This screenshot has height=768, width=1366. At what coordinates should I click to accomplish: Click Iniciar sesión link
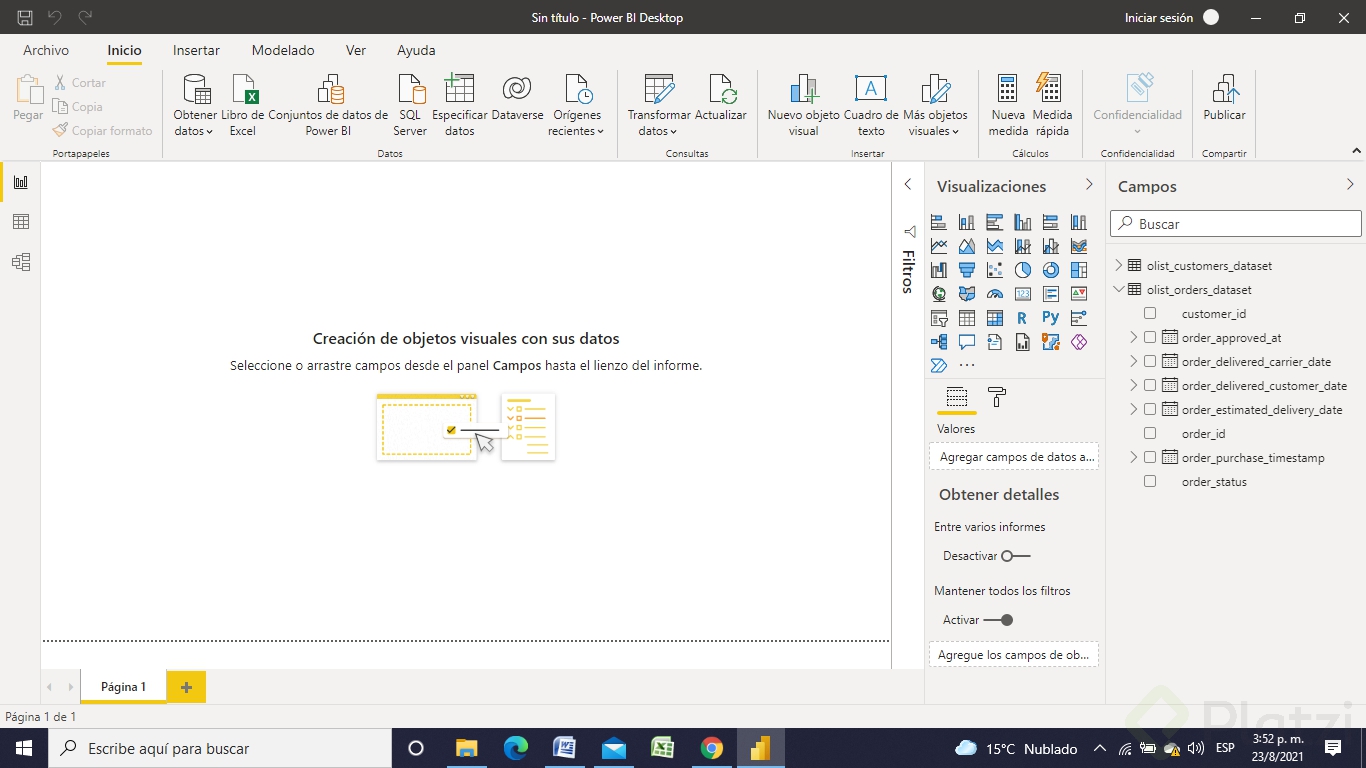click(x=1159, y=18)
